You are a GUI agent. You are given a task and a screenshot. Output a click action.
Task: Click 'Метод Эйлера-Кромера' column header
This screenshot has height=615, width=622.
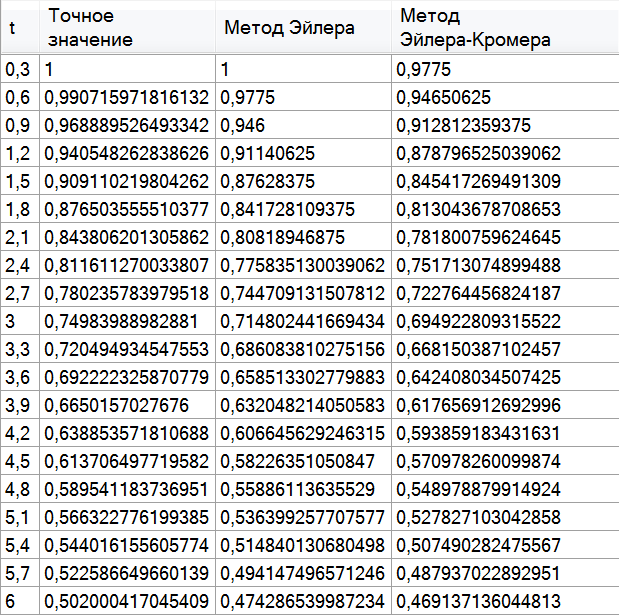506,27
